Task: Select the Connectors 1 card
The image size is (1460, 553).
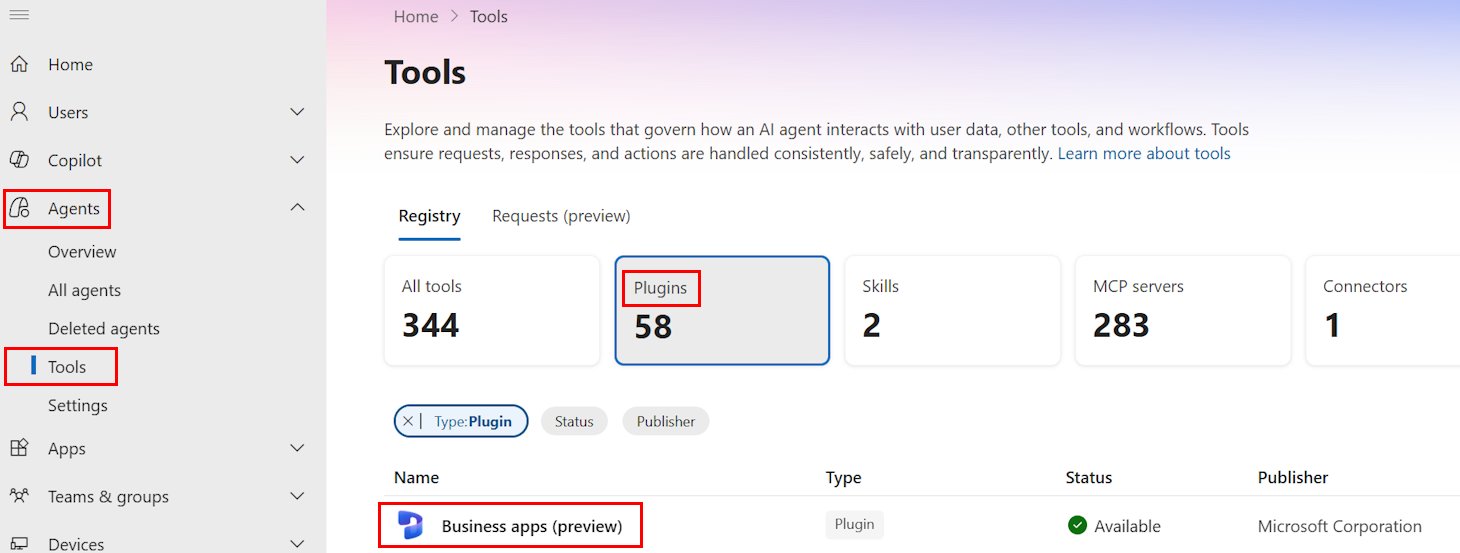Action: click(1383, 311)
